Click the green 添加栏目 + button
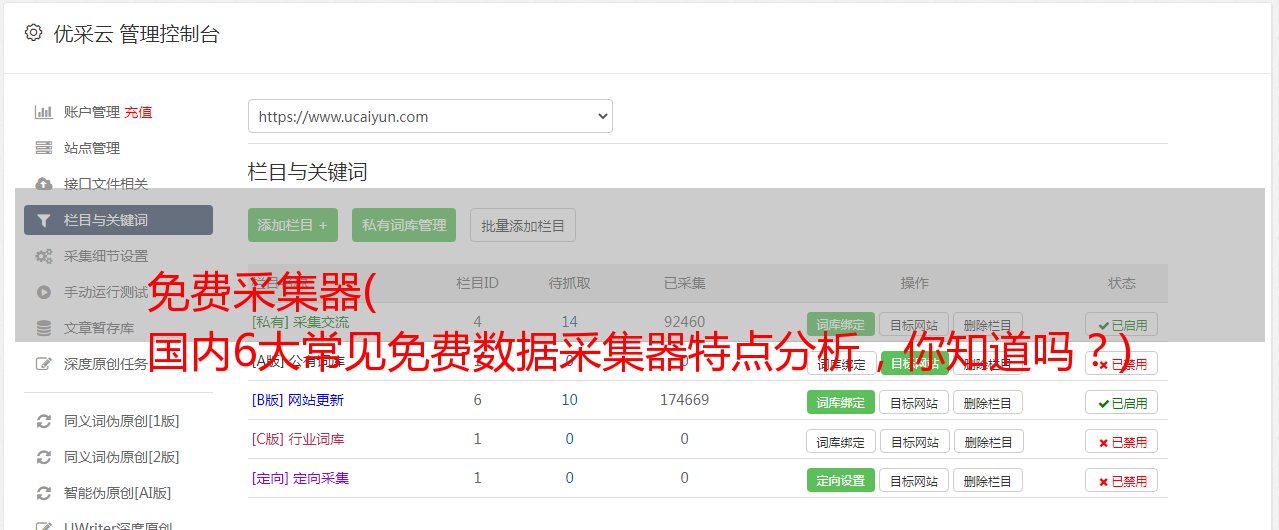The height and width of the screenshot is (530, 1279). [x=293, y=225]
